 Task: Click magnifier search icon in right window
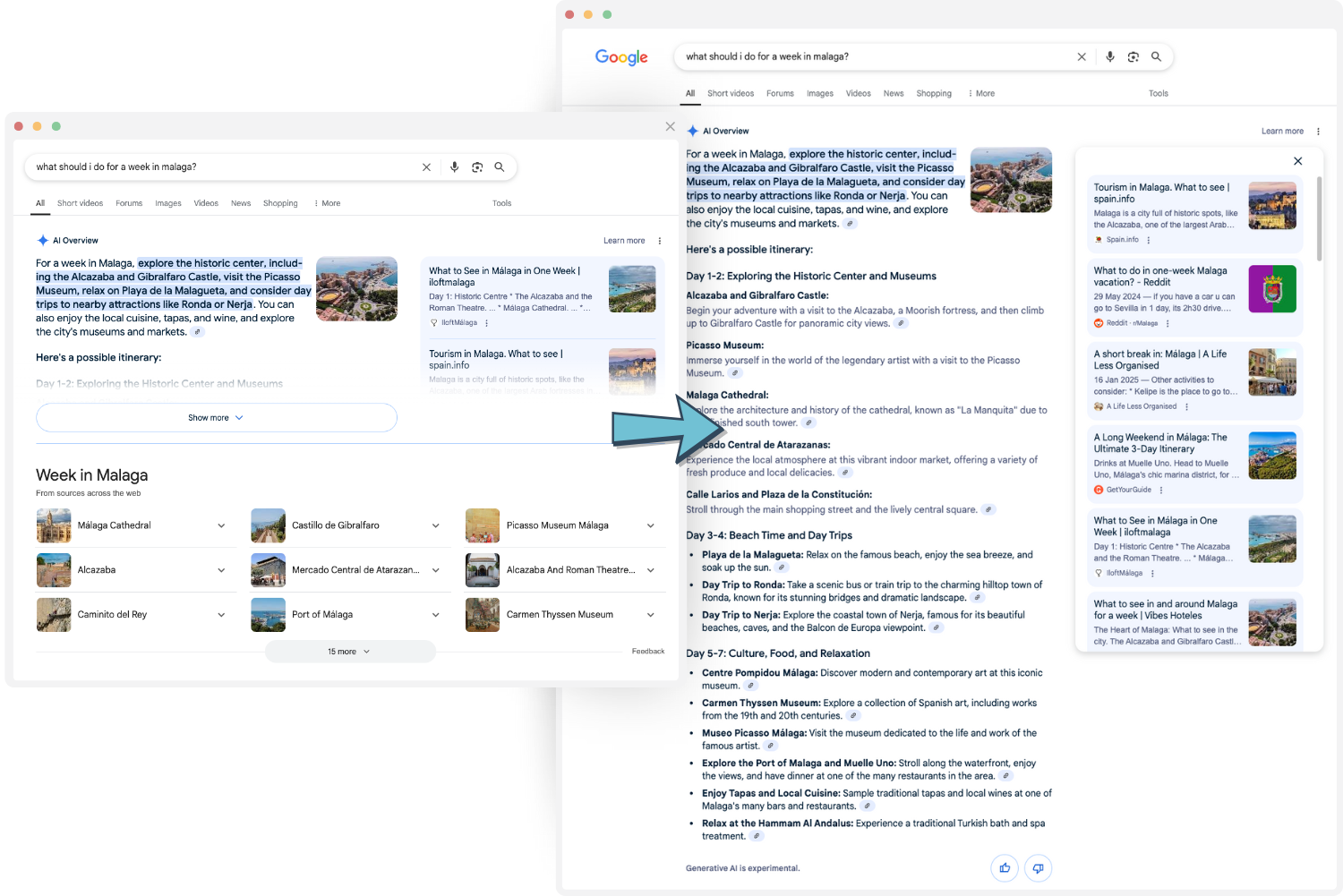click(1156, 56)
